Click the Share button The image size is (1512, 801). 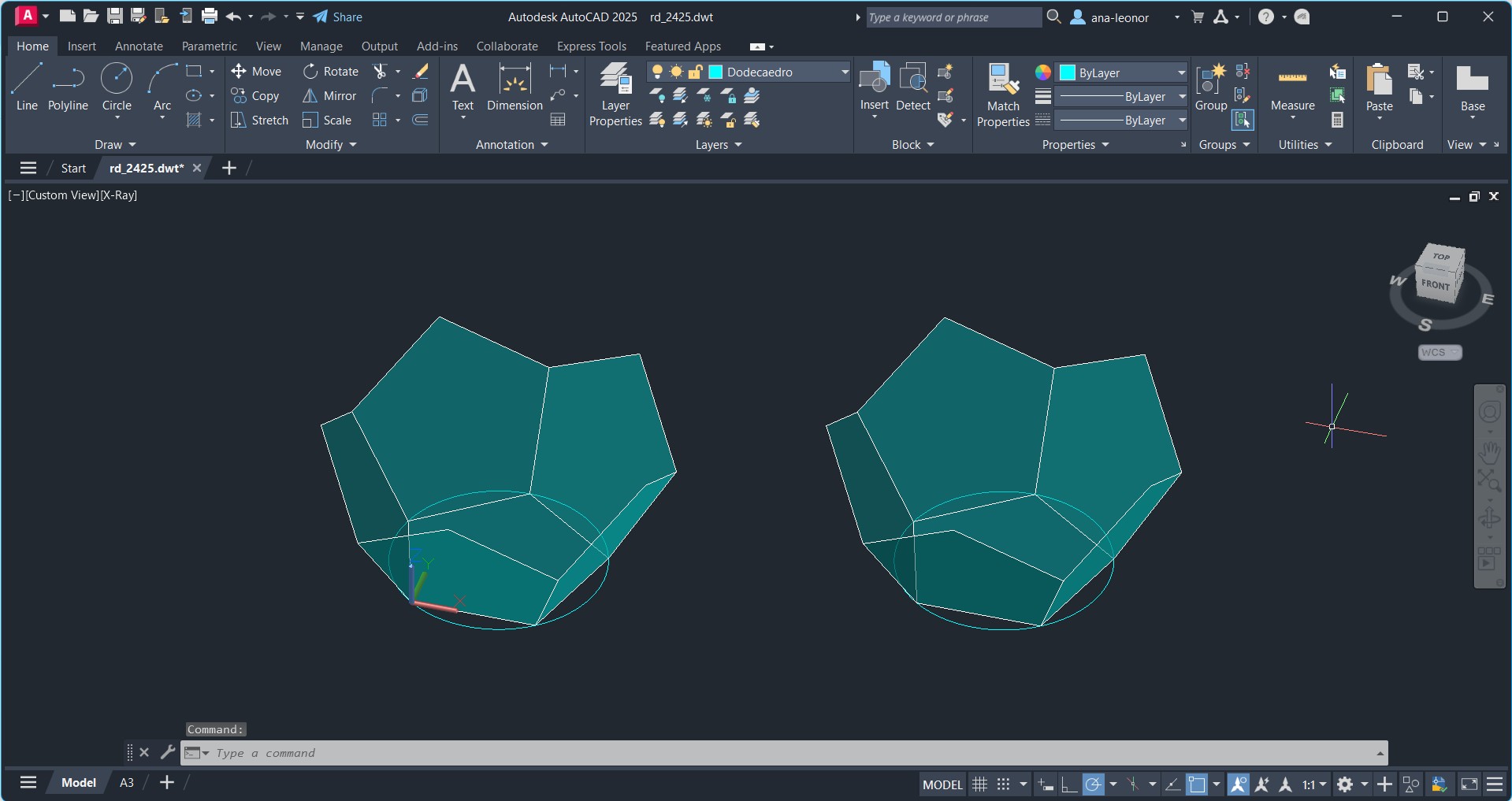338,17
